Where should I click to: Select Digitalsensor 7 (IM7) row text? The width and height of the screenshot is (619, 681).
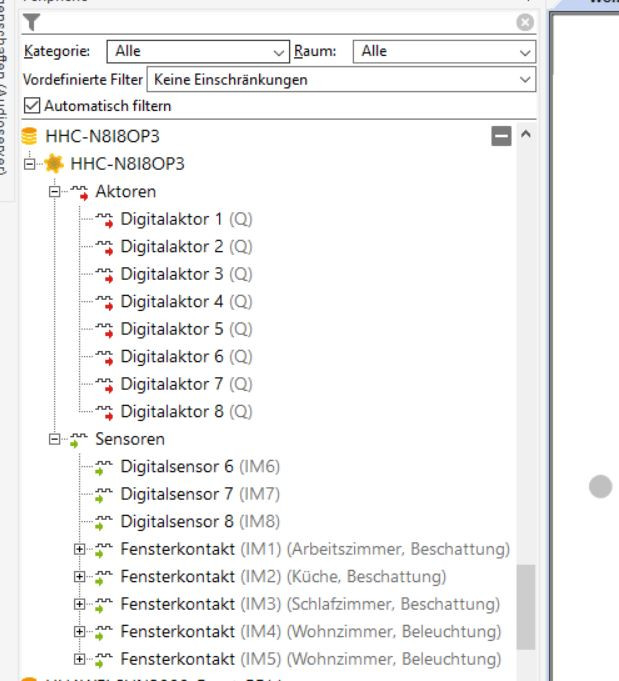tap(200, 494)
